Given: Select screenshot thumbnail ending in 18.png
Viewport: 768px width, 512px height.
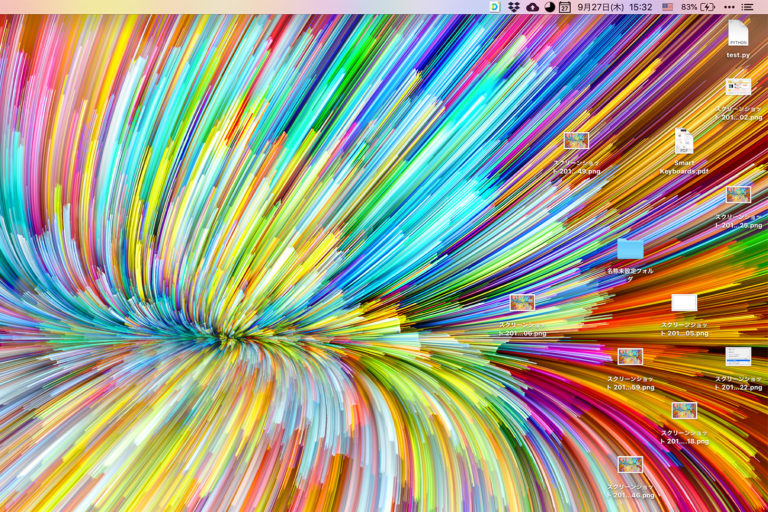Looking at the screenshot, I should (x=684, y=411).
